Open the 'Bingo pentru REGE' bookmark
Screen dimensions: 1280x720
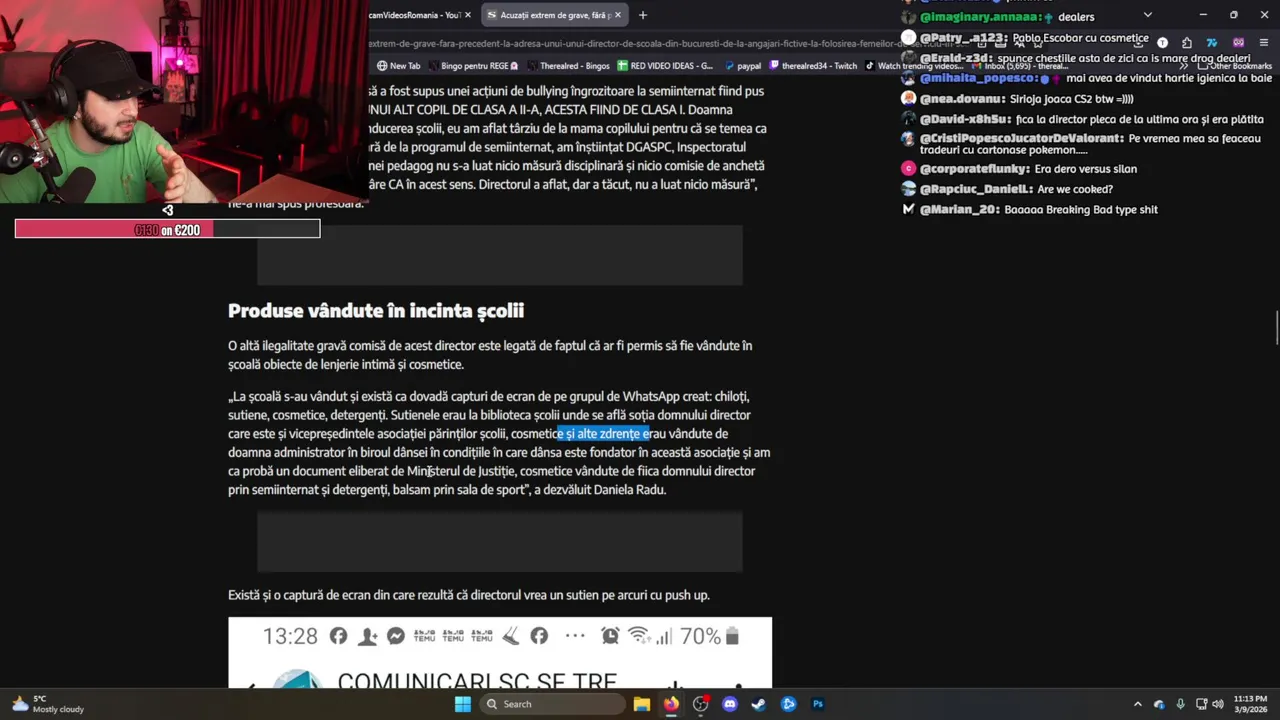point(473,66)
